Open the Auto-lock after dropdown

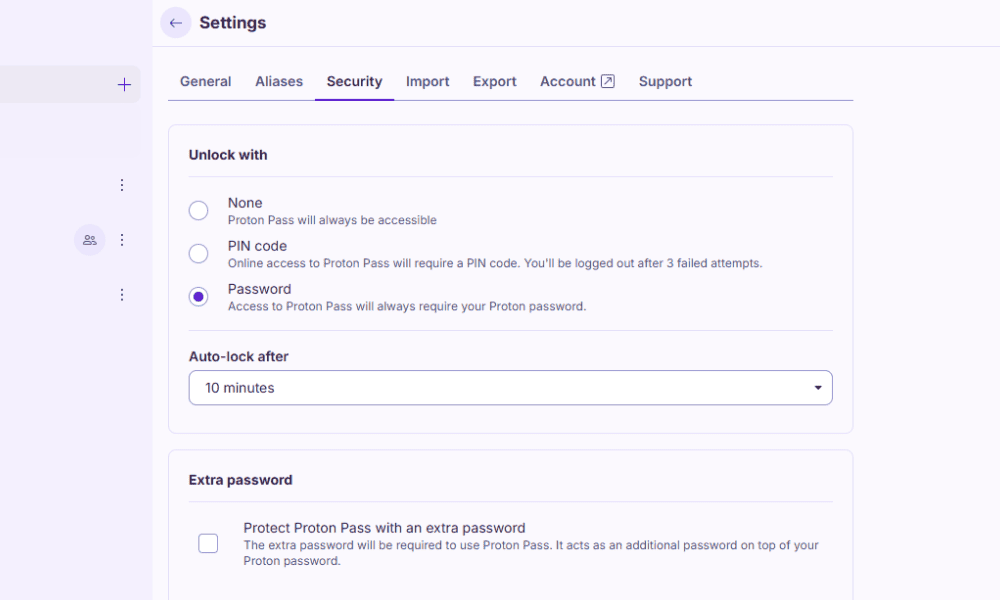coord(510,388)
